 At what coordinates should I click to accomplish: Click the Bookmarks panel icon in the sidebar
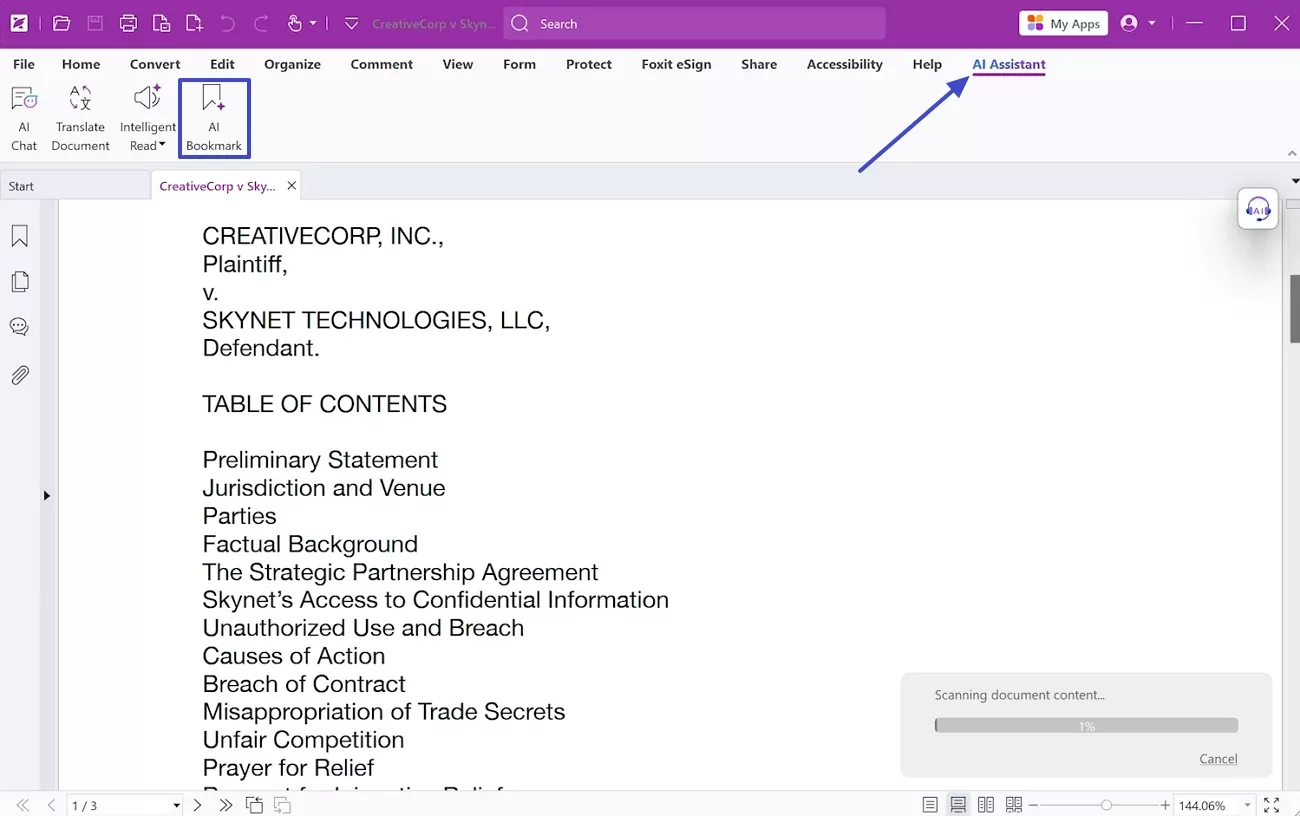click(x=19, y=235)
